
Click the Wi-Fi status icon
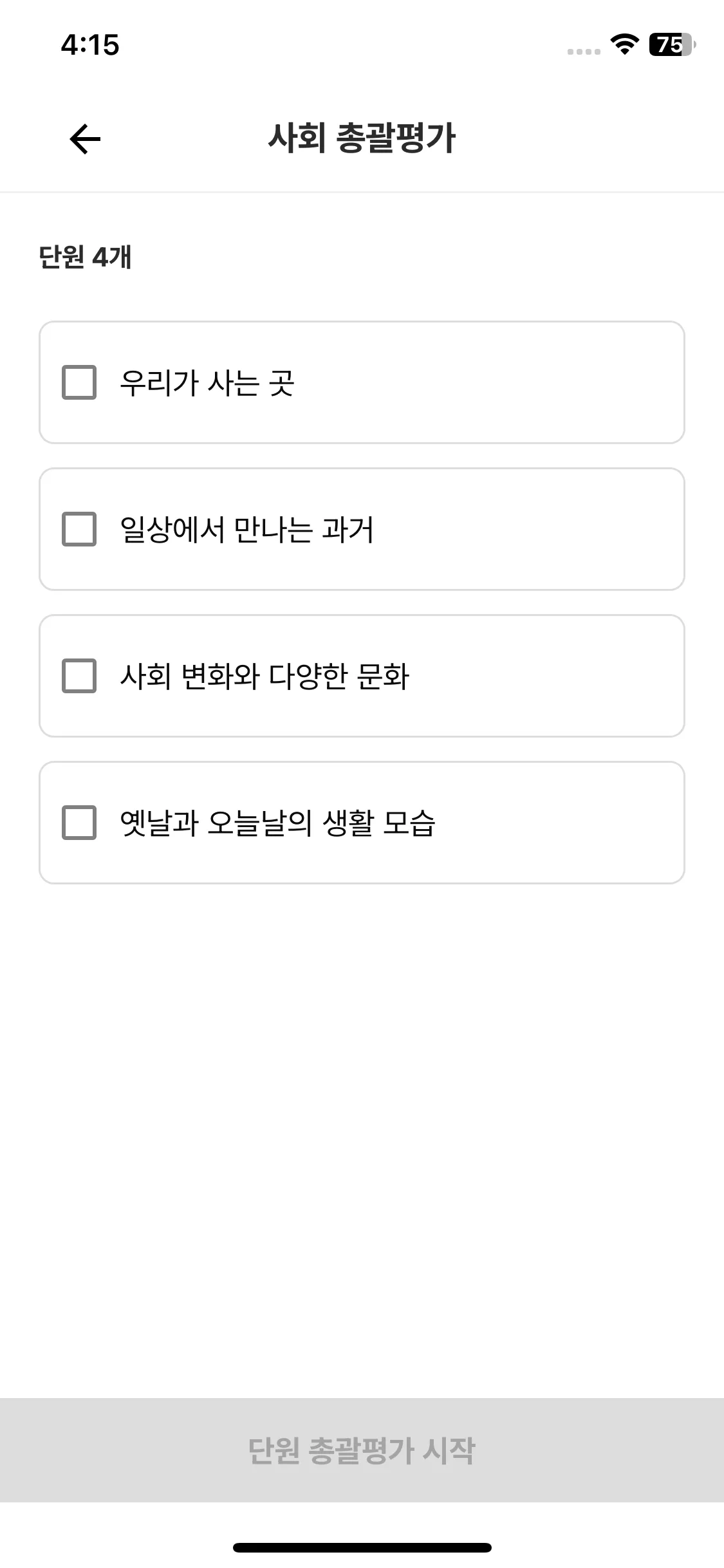624,44
